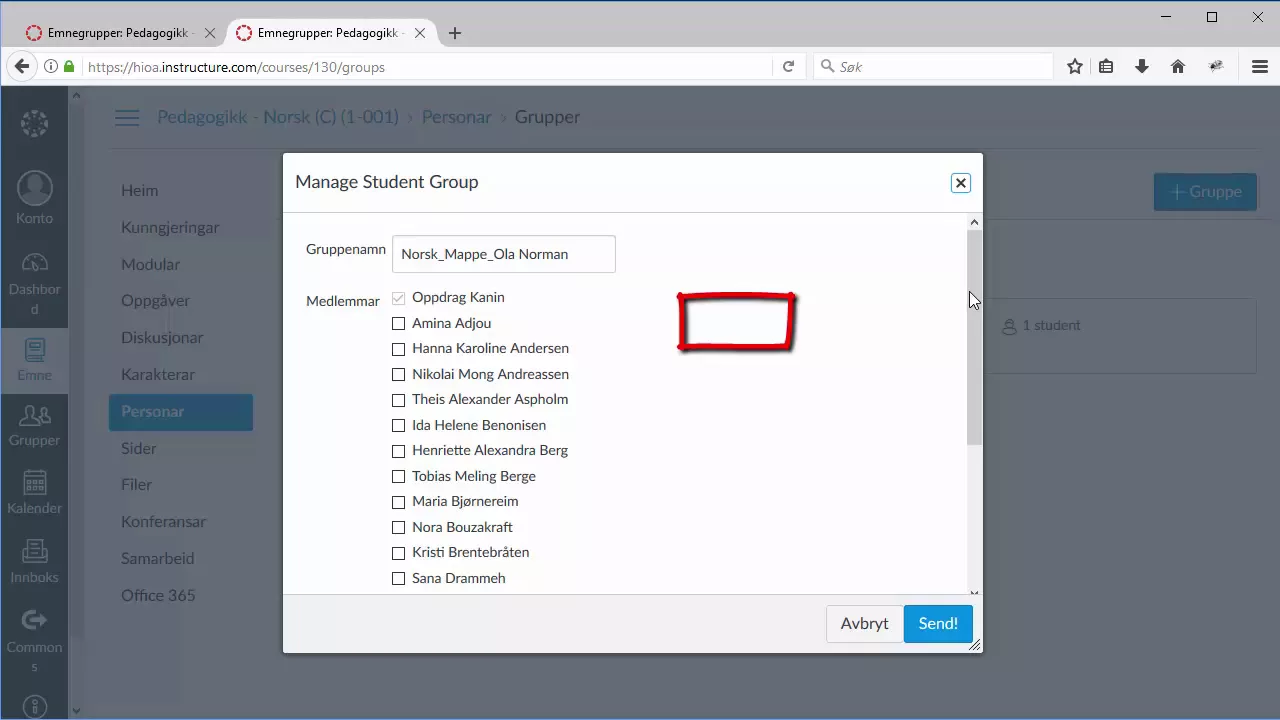Click the + Gruppe button
Screen dimensions: 1280x720
(x=1205, y=191)
